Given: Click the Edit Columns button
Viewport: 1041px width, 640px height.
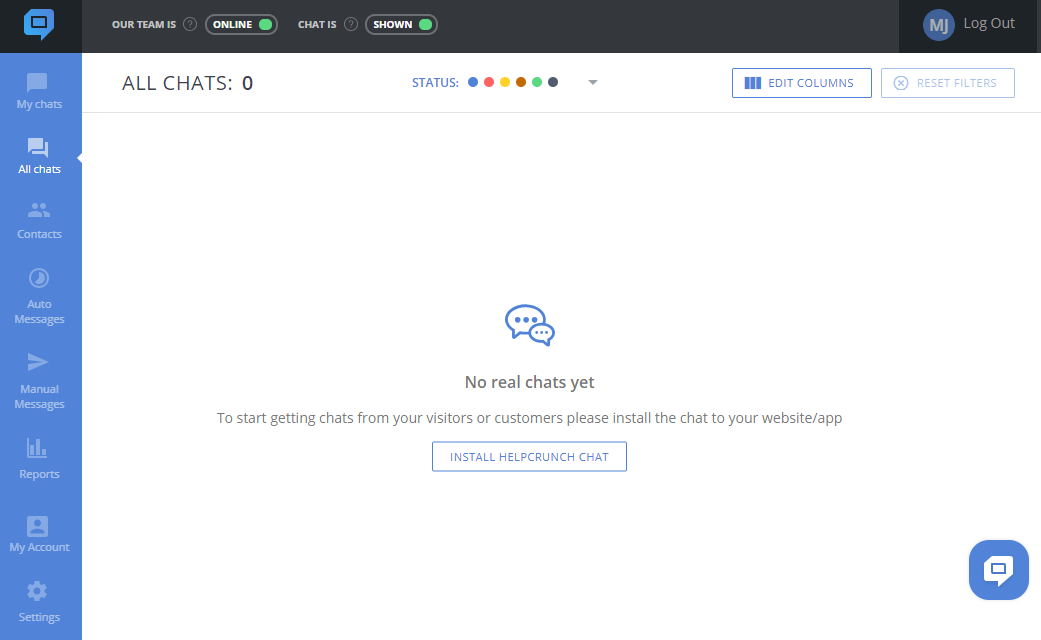Looking at the screenshot, I should (801, 83).
